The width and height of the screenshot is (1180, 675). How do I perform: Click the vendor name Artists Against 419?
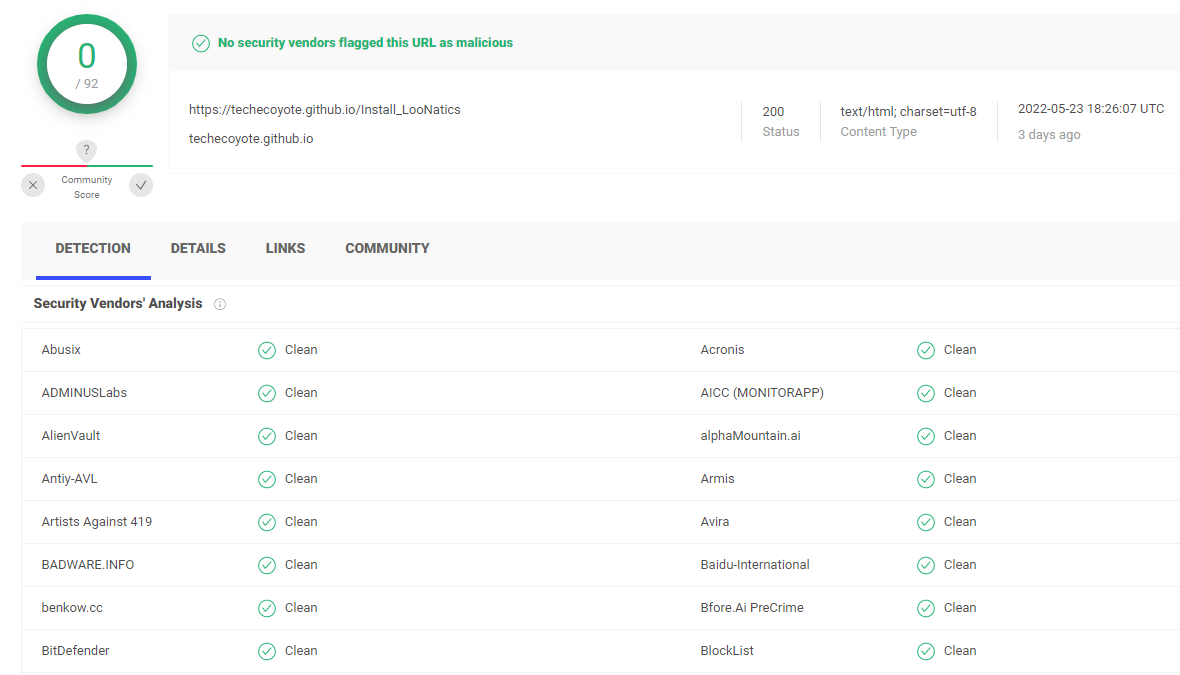tap(96, 521)
